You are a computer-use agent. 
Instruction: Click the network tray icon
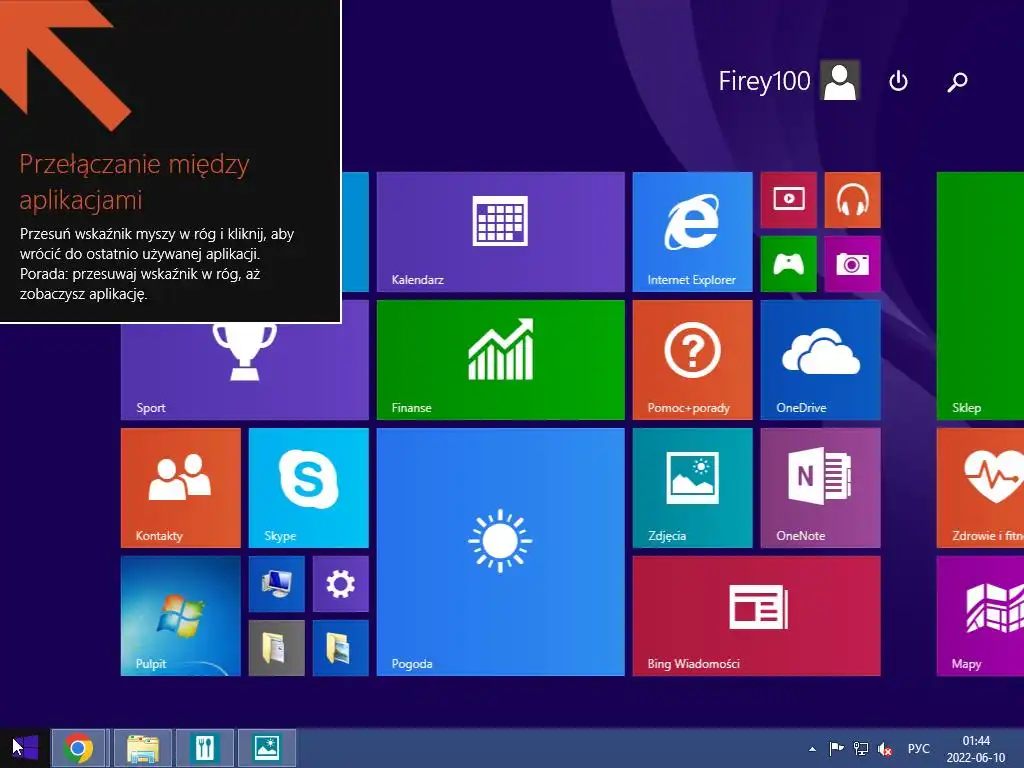click(861, 748)
